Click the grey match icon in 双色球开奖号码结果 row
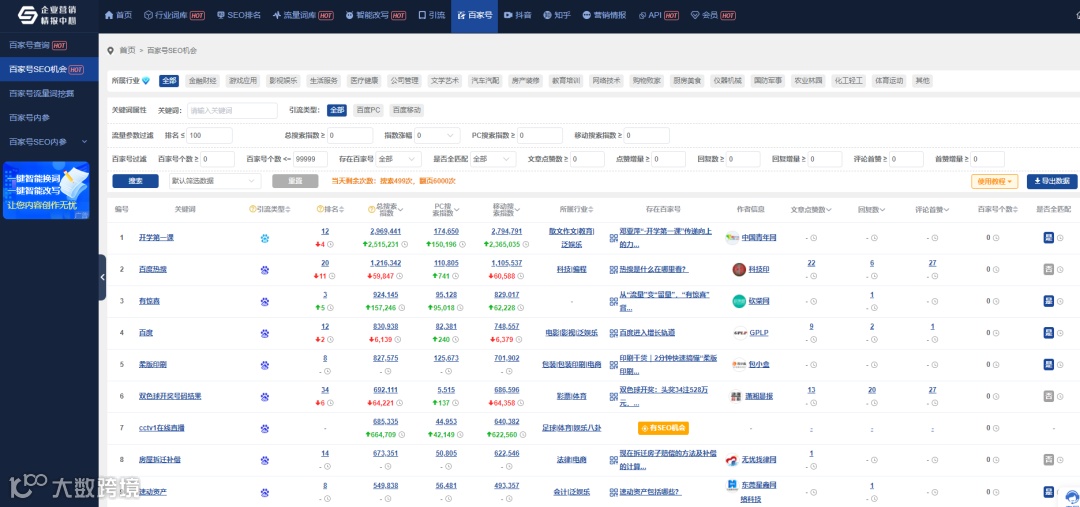The width and height of the screenshot is (1080, 507). 1048,396
